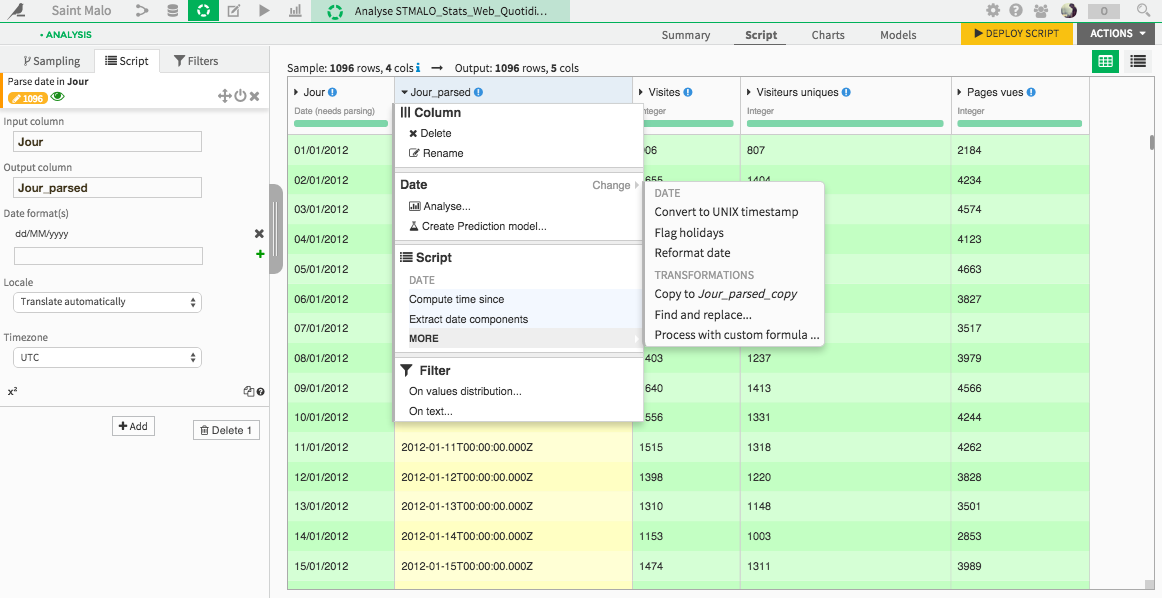Click the Output column input field

point(108,188)
